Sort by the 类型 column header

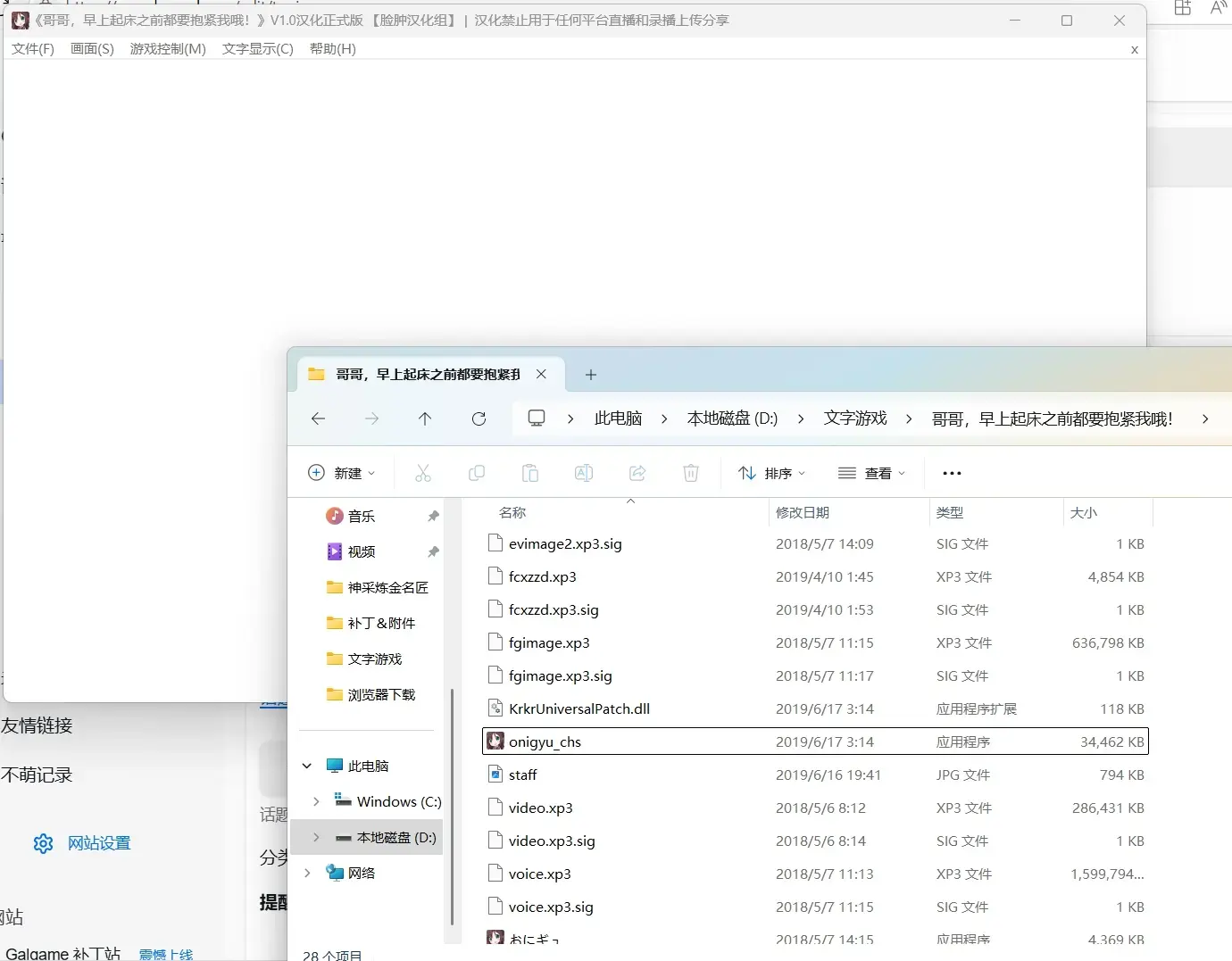pos(949,513)
